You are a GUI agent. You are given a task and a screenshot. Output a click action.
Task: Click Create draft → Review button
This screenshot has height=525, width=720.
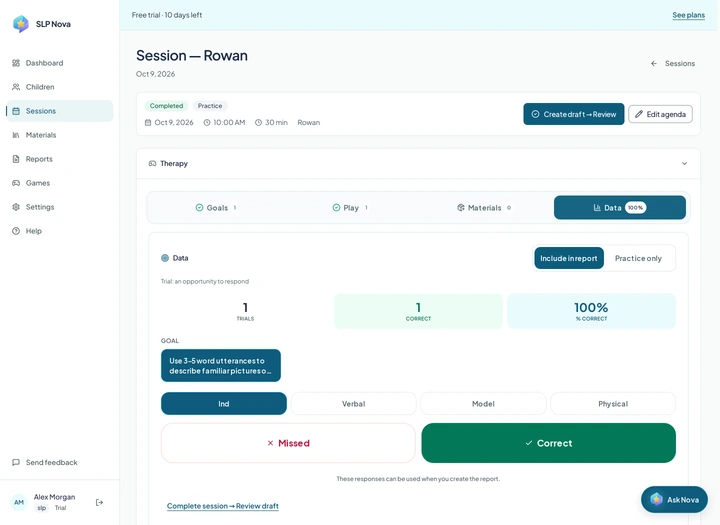[574, 114]
